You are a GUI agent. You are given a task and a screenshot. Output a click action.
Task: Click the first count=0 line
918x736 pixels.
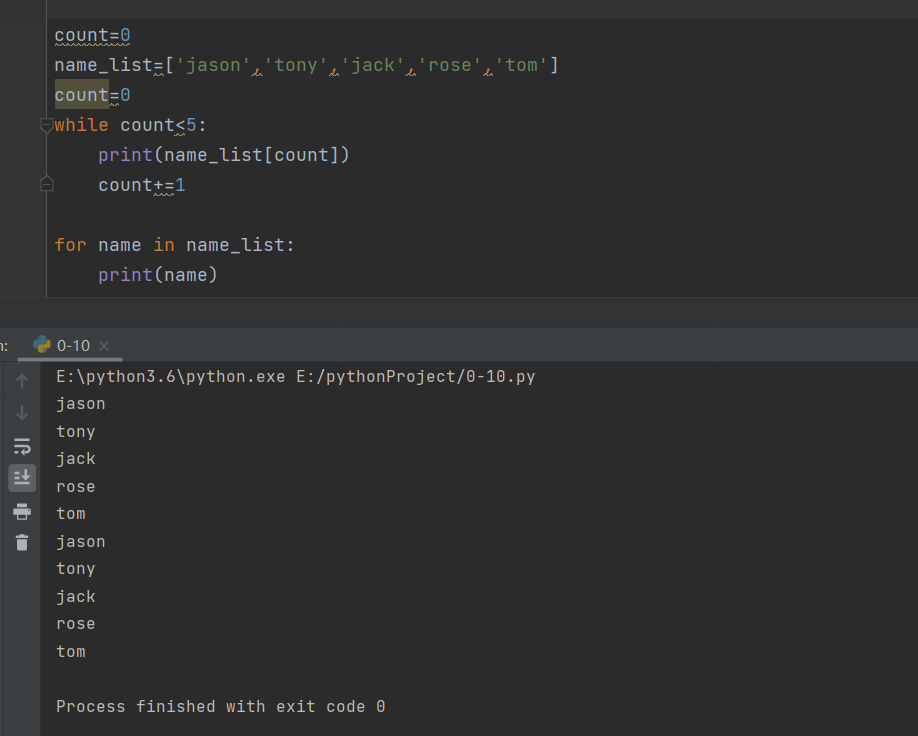[x=93, y=36]
